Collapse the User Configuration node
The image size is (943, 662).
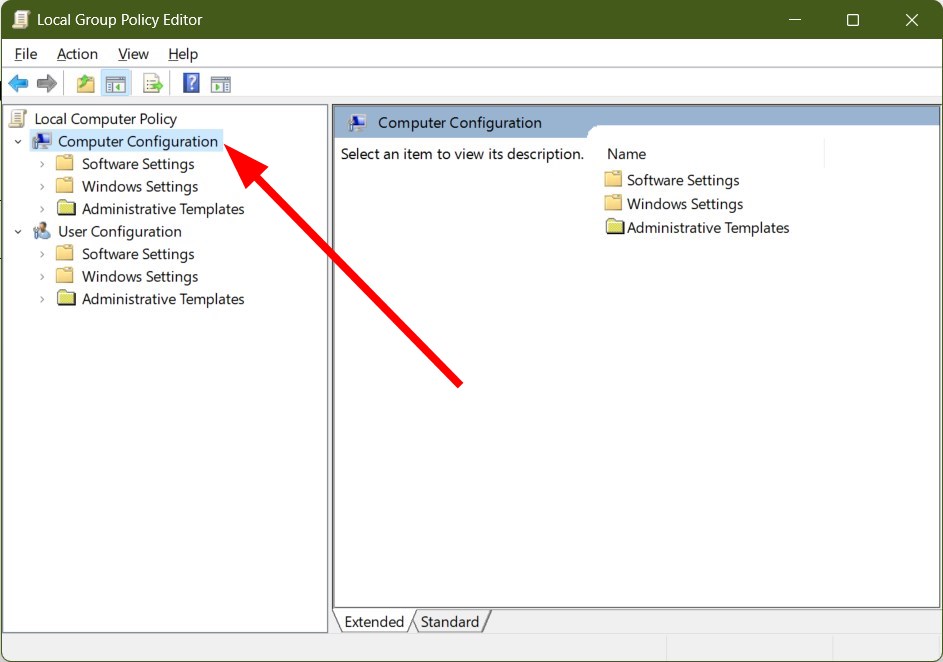pos(18,231)
